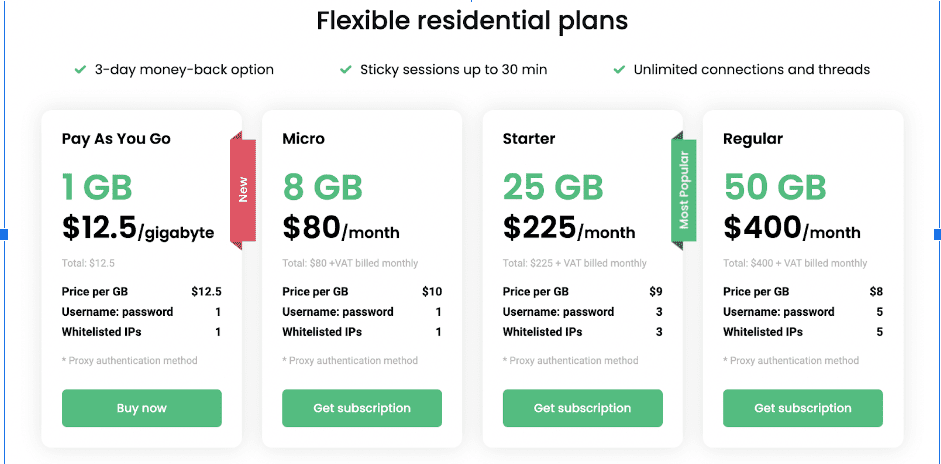
Task: Click the $80/month price
Action: [x=341, y=229]
